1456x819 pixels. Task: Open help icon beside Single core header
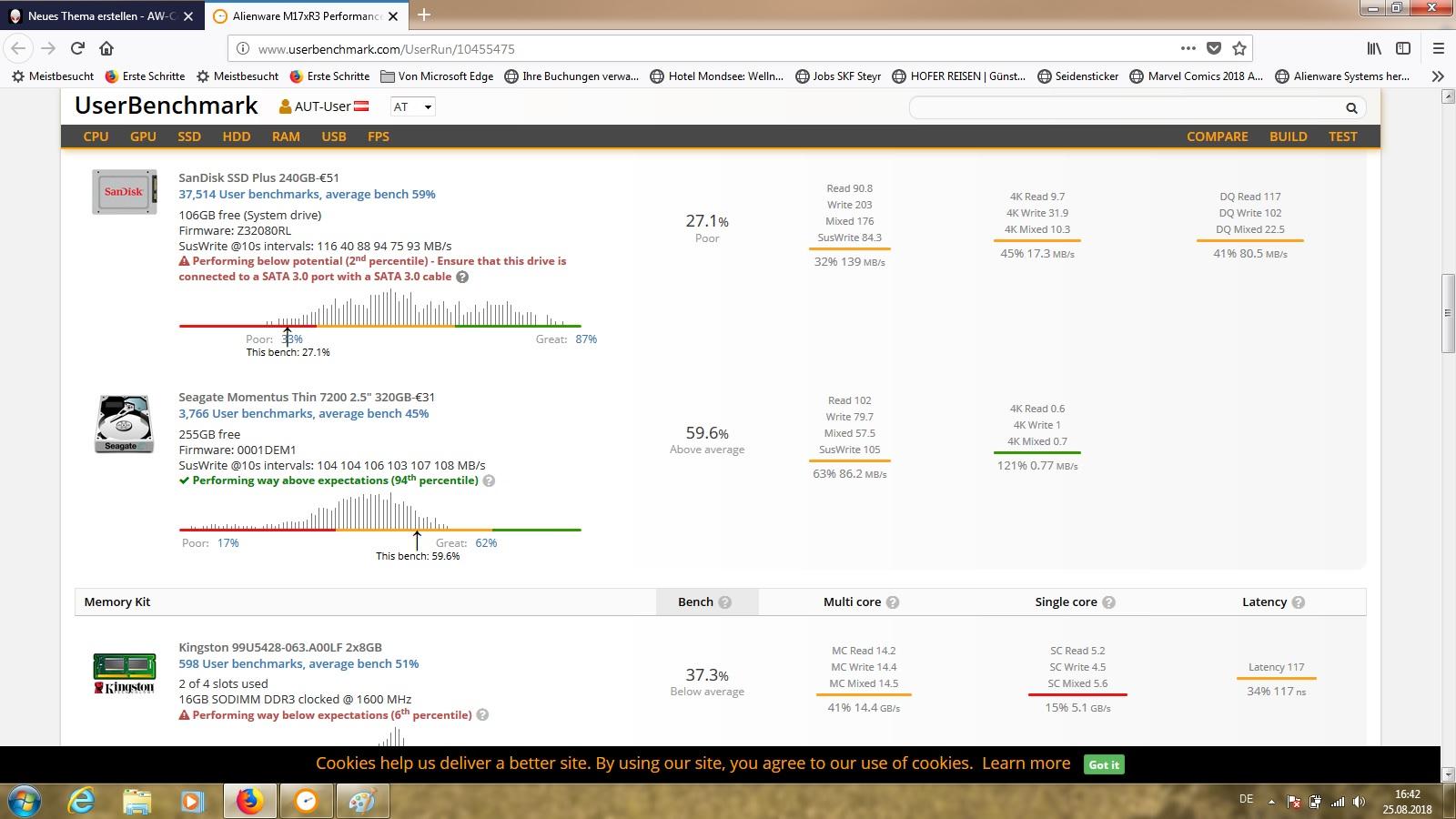(x=1108, y=602)
